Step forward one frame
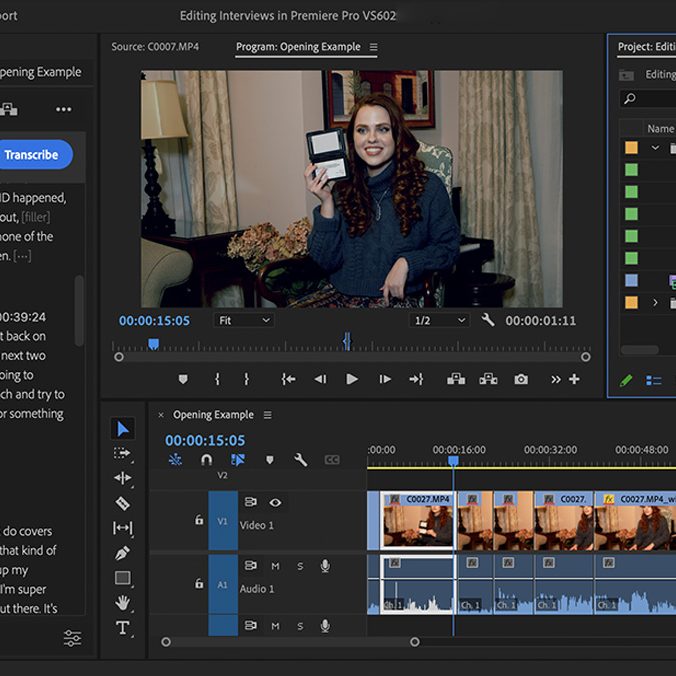676x676 pixels. point(385,379)
